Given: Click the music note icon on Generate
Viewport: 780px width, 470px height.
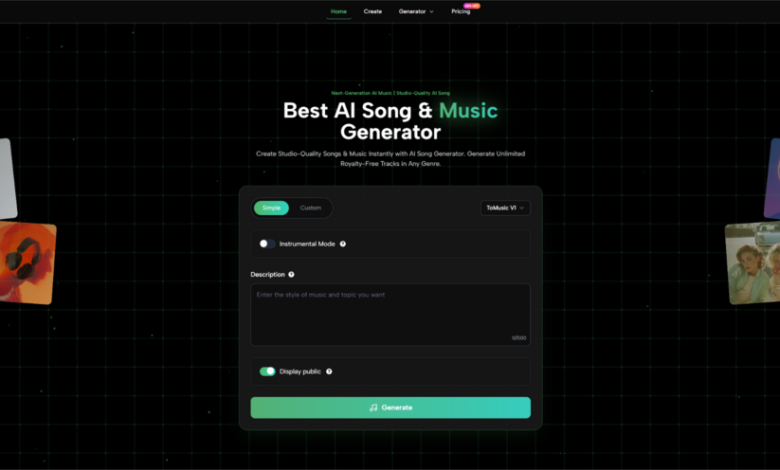Looking at the screenshot, I should pyautogui.click(x=374, y=408).
